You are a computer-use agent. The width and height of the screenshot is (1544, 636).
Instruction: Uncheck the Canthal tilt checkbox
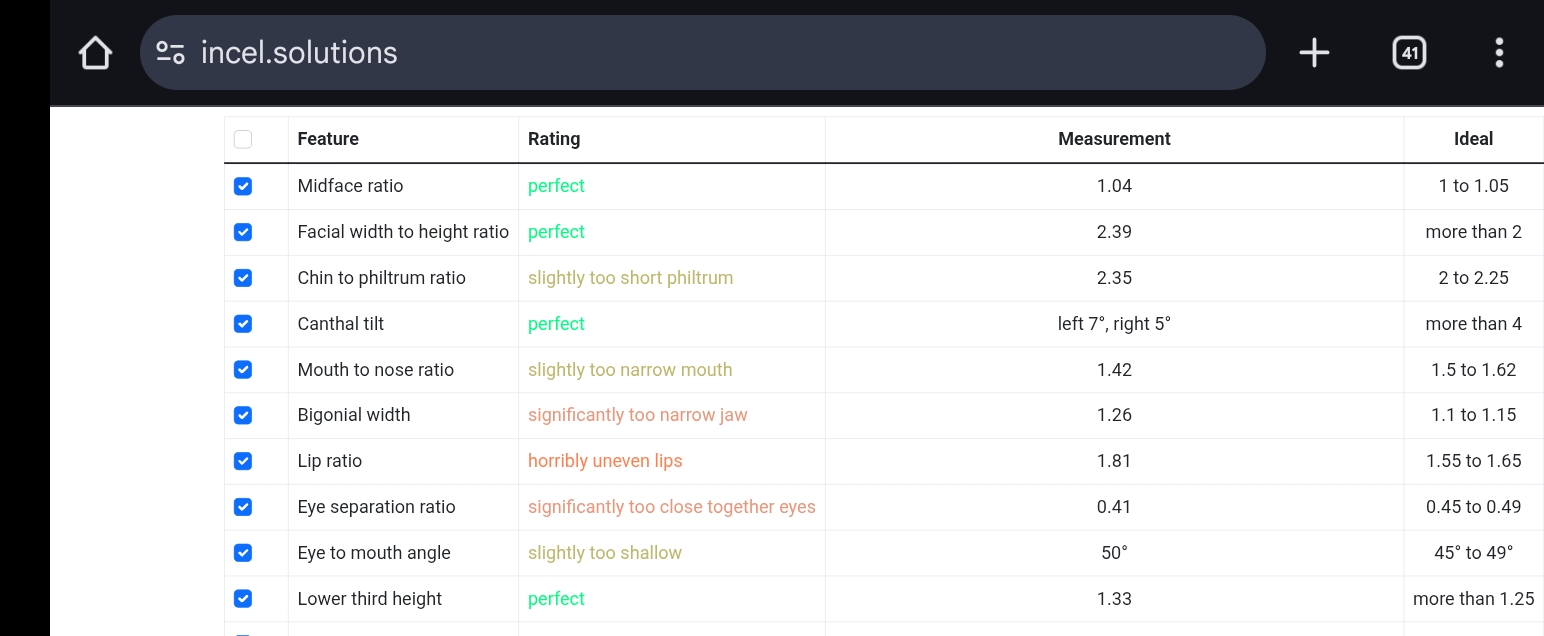coord(243,324)
